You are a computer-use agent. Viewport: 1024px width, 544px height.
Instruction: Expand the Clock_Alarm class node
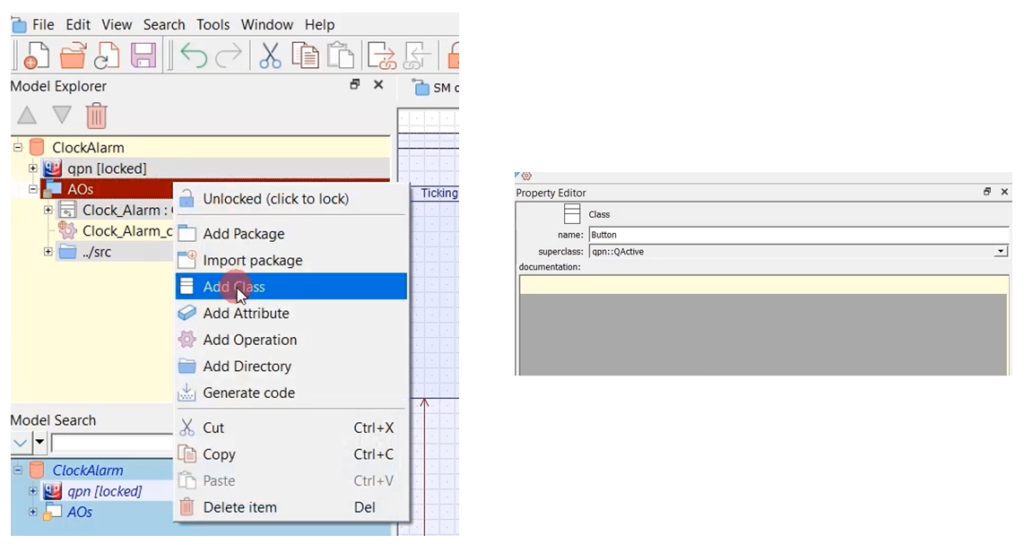pos(48,210)
